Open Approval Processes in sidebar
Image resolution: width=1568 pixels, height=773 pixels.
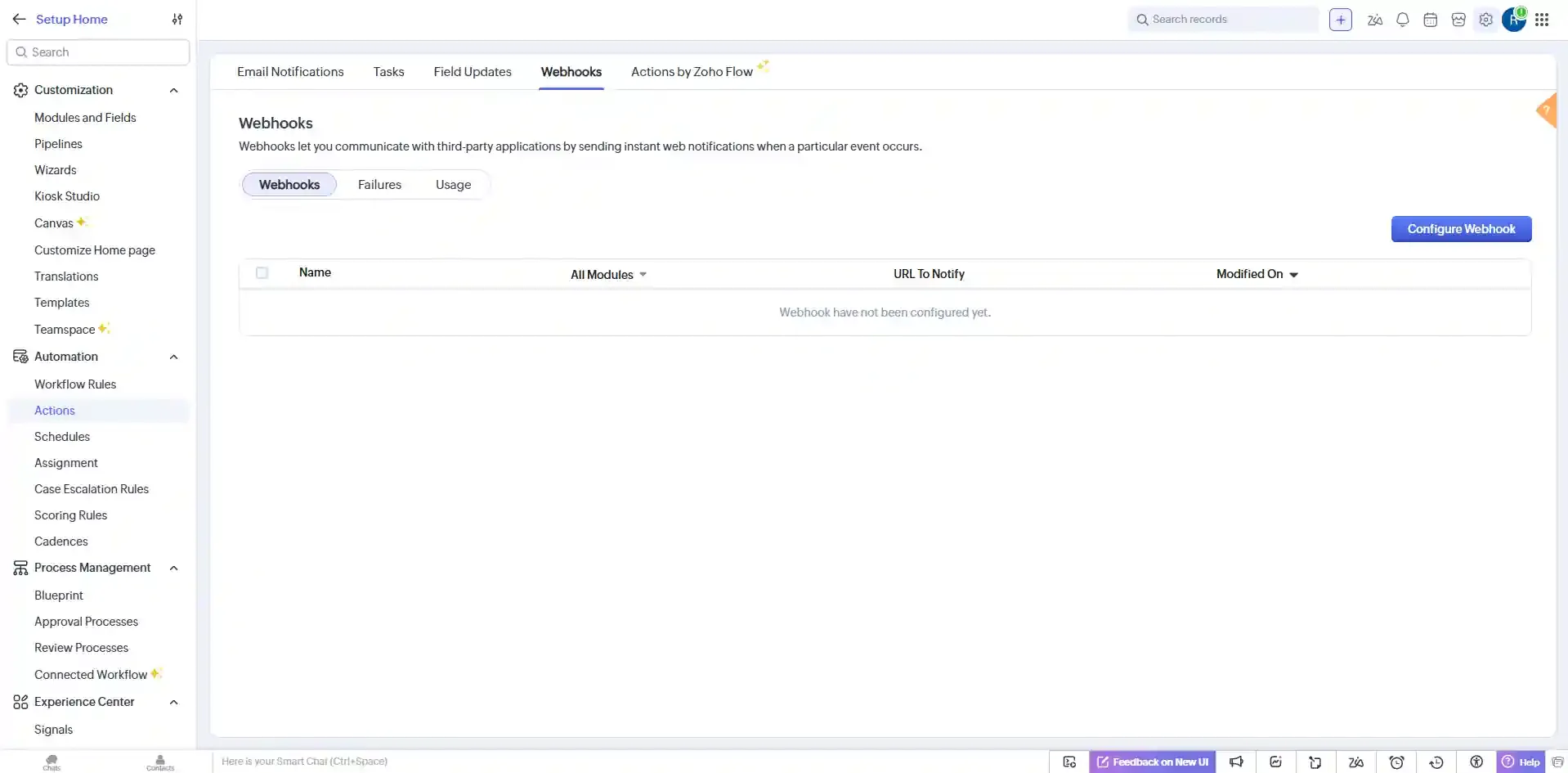(86, 622)
